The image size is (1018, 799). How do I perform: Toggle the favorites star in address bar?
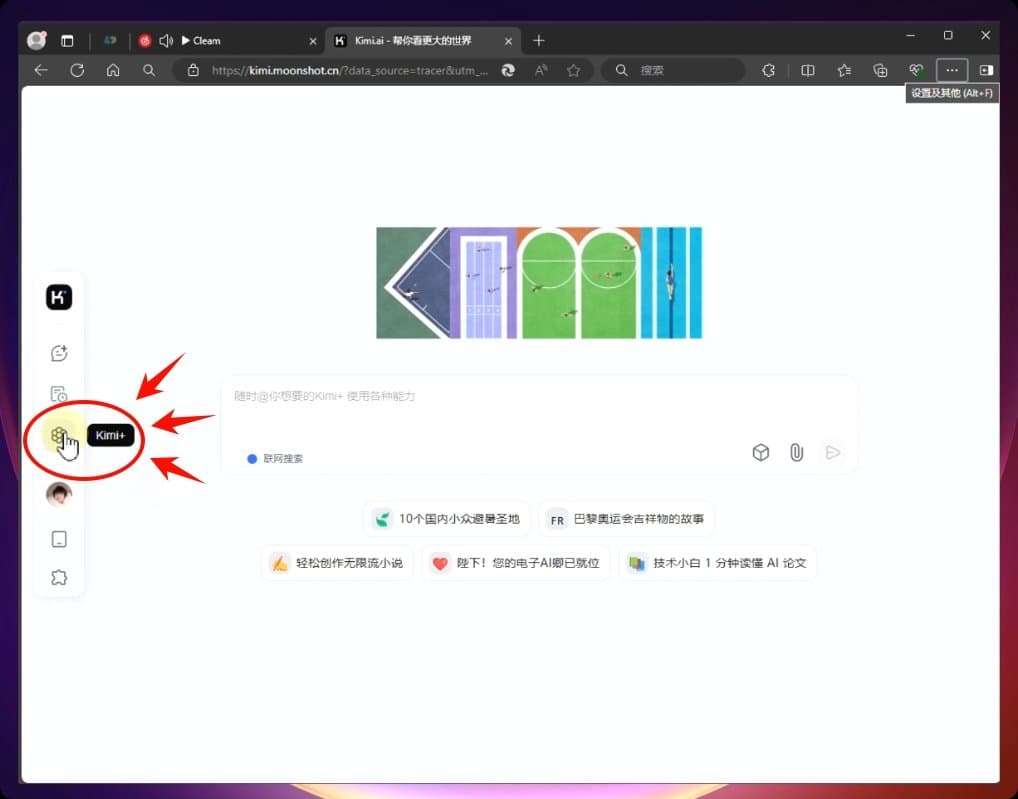click(572, 70)
